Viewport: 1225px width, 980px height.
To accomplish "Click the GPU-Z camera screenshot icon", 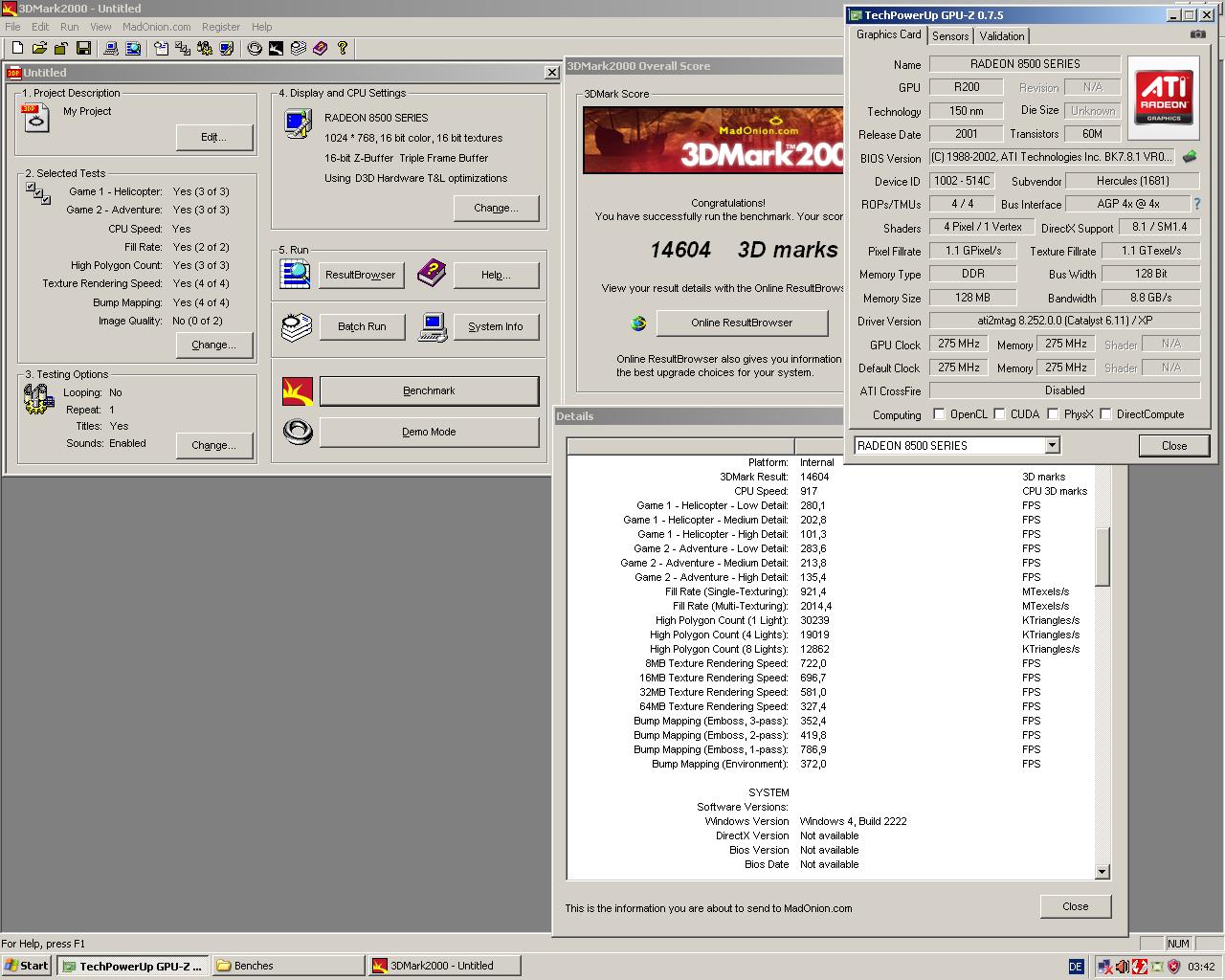I will click(1198, 34).
